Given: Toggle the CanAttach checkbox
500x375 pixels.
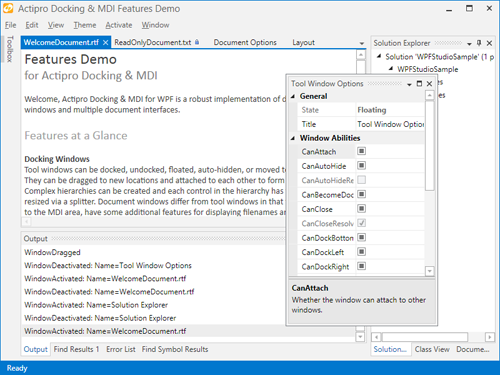Looking at the screenshot, I should (x=361, y=151).
